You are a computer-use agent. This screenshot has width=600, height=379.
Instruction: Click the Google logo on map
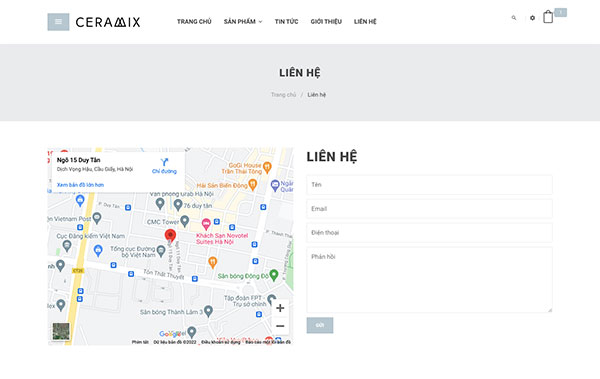(170, 334)
